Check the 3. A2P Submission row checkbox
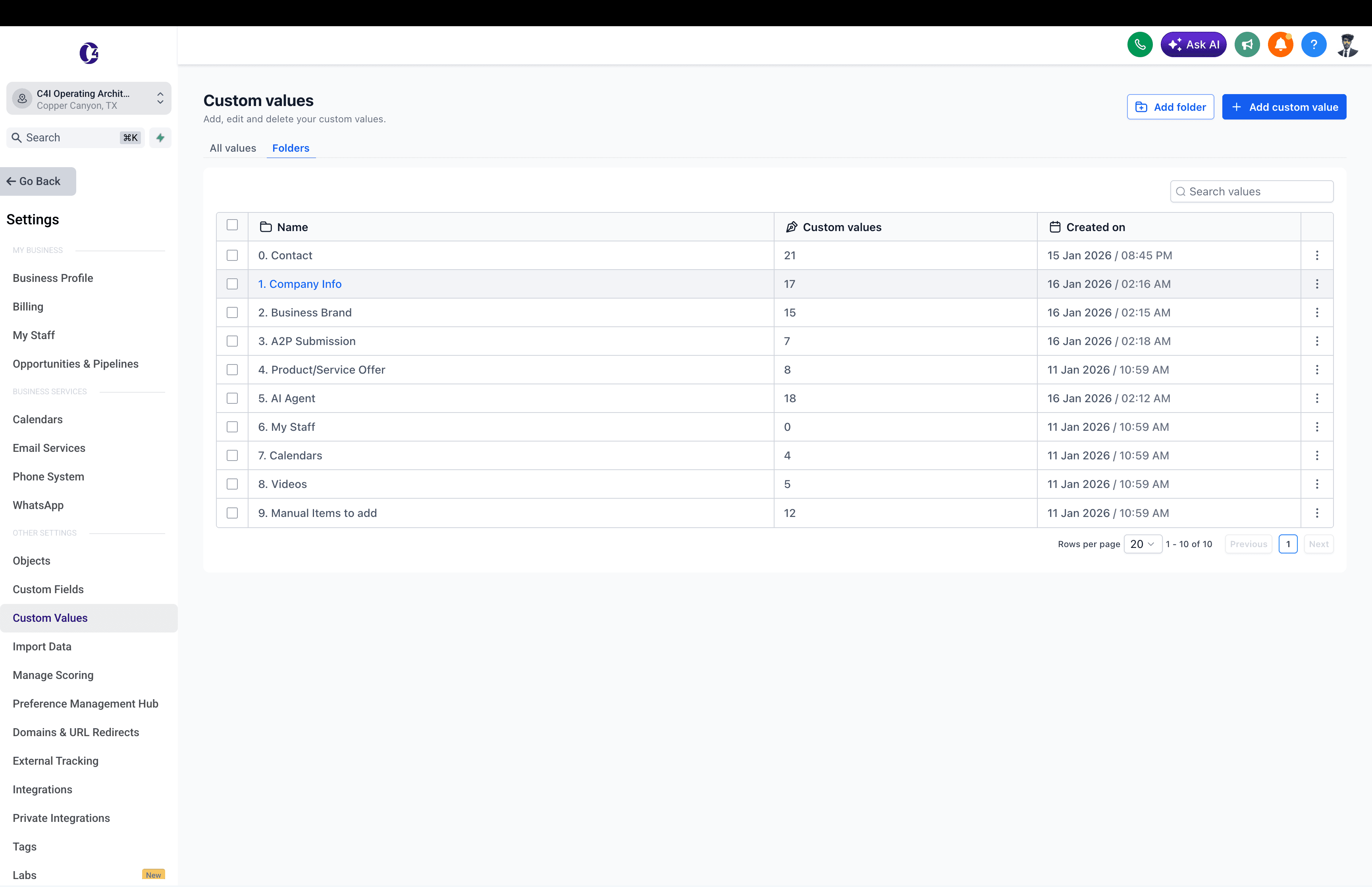The height and width of the screenshot is (887, 1372). (x=232, y=341)
